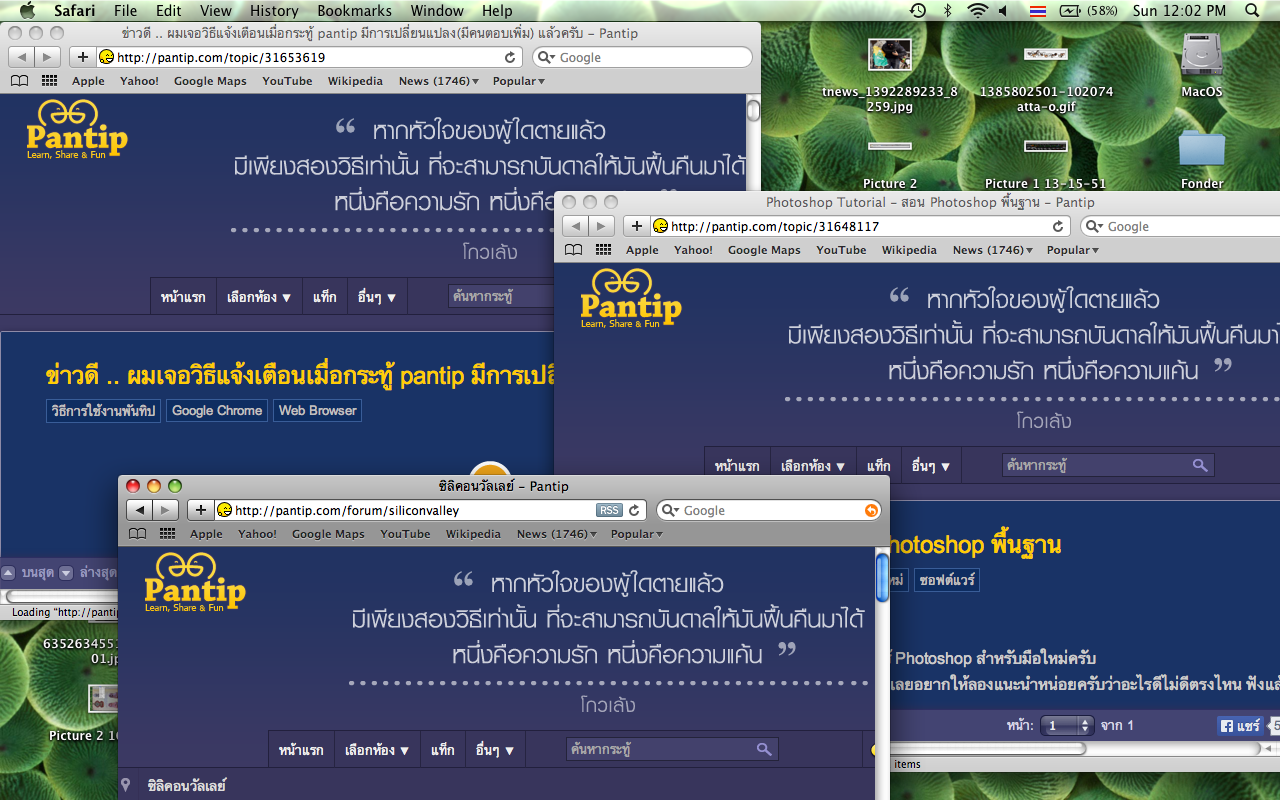Click หน้าแรก in the siliconvalley window
The image size is (1280, 800).
pos(301,750)
